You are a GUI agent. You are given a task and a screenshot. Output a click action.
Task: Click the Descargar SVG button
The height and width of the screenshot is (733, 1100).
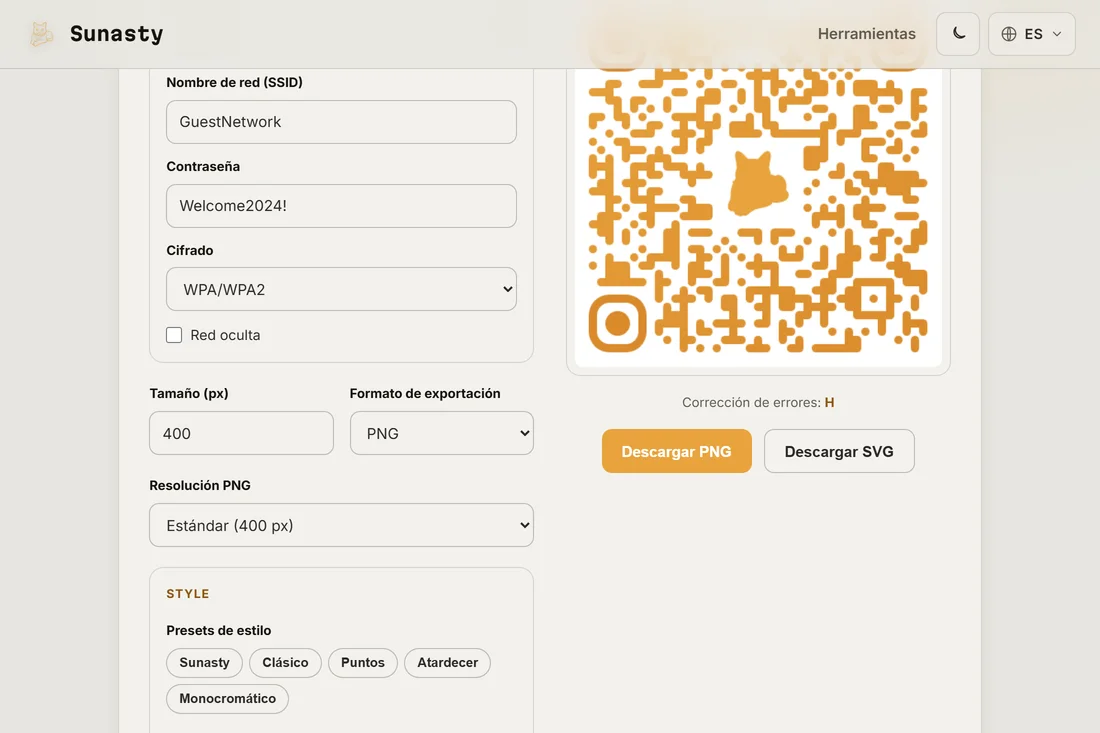pos(839,451)
